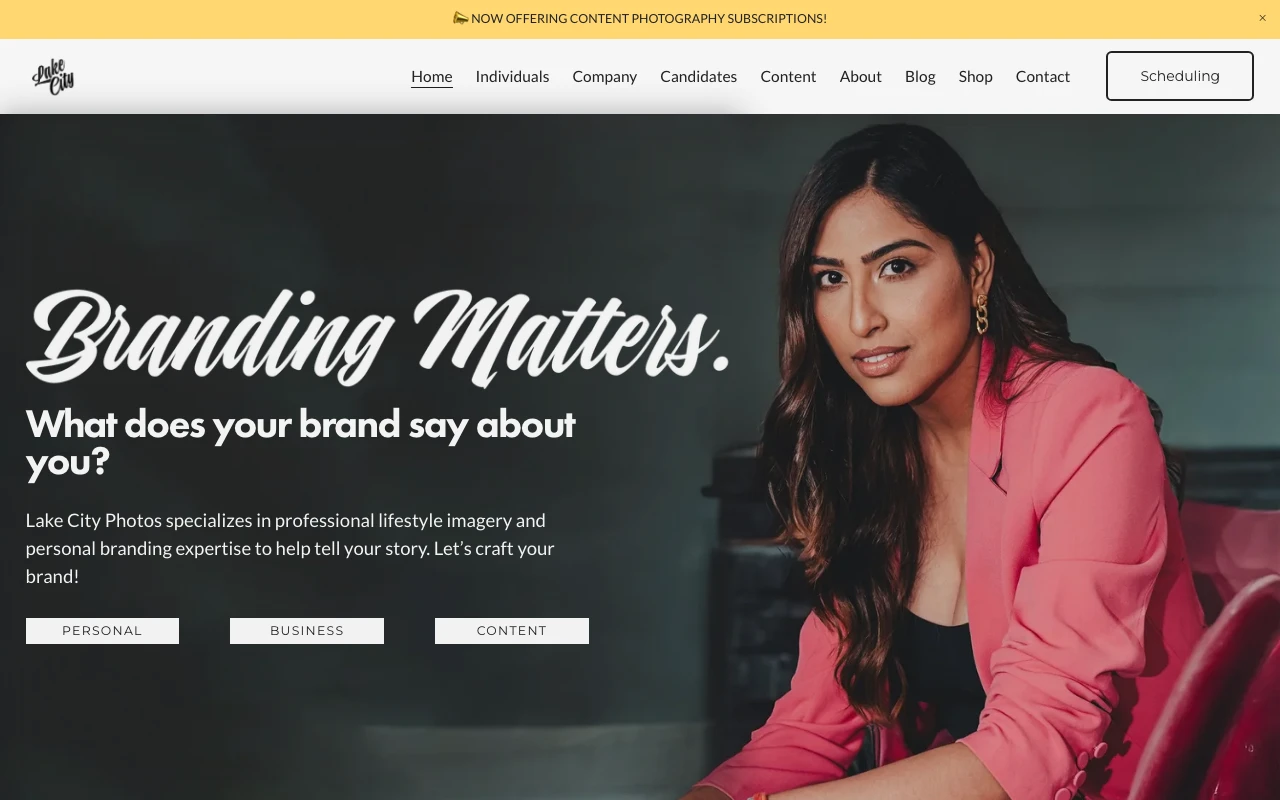Click the content photography subscriptions announcement text

649,18
